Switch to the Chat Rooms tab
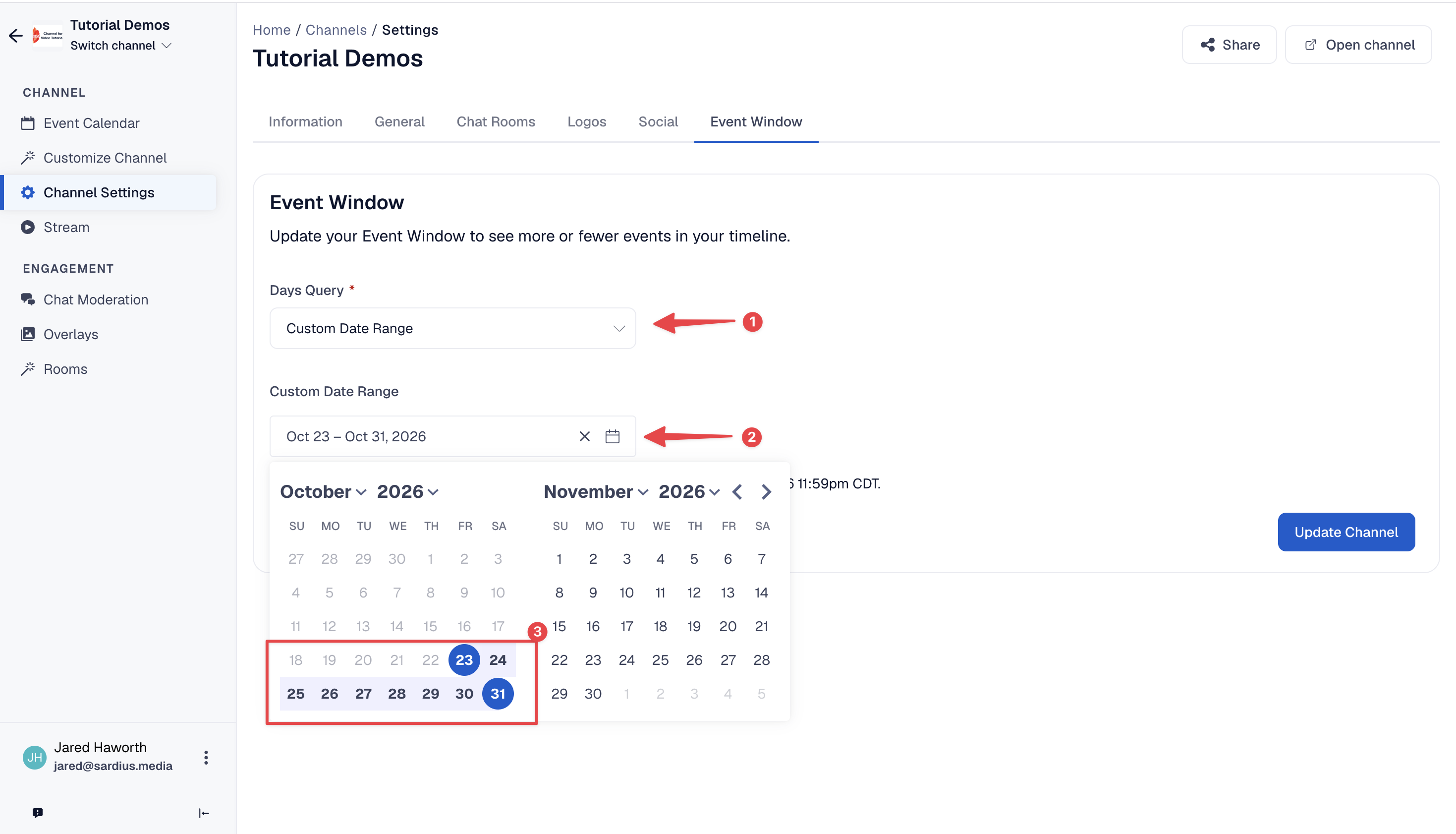Screen dimensions: 1456x834 496,122
